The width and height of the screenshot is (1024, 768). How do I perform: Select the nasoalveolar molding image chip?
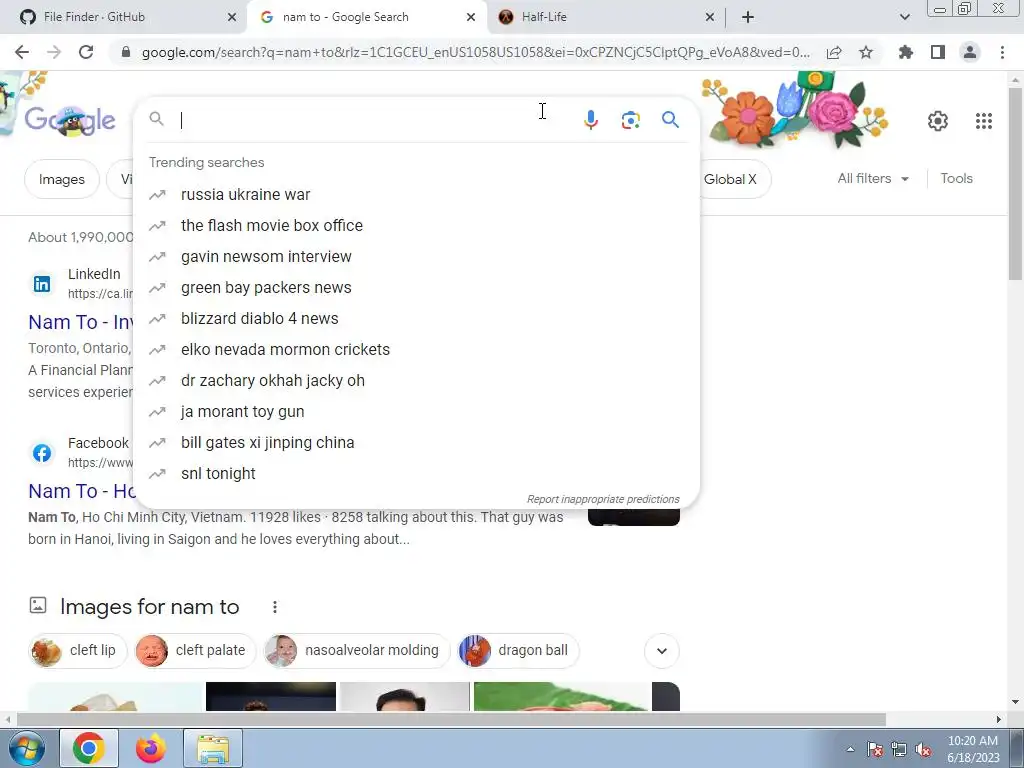(x=357, y=650)
